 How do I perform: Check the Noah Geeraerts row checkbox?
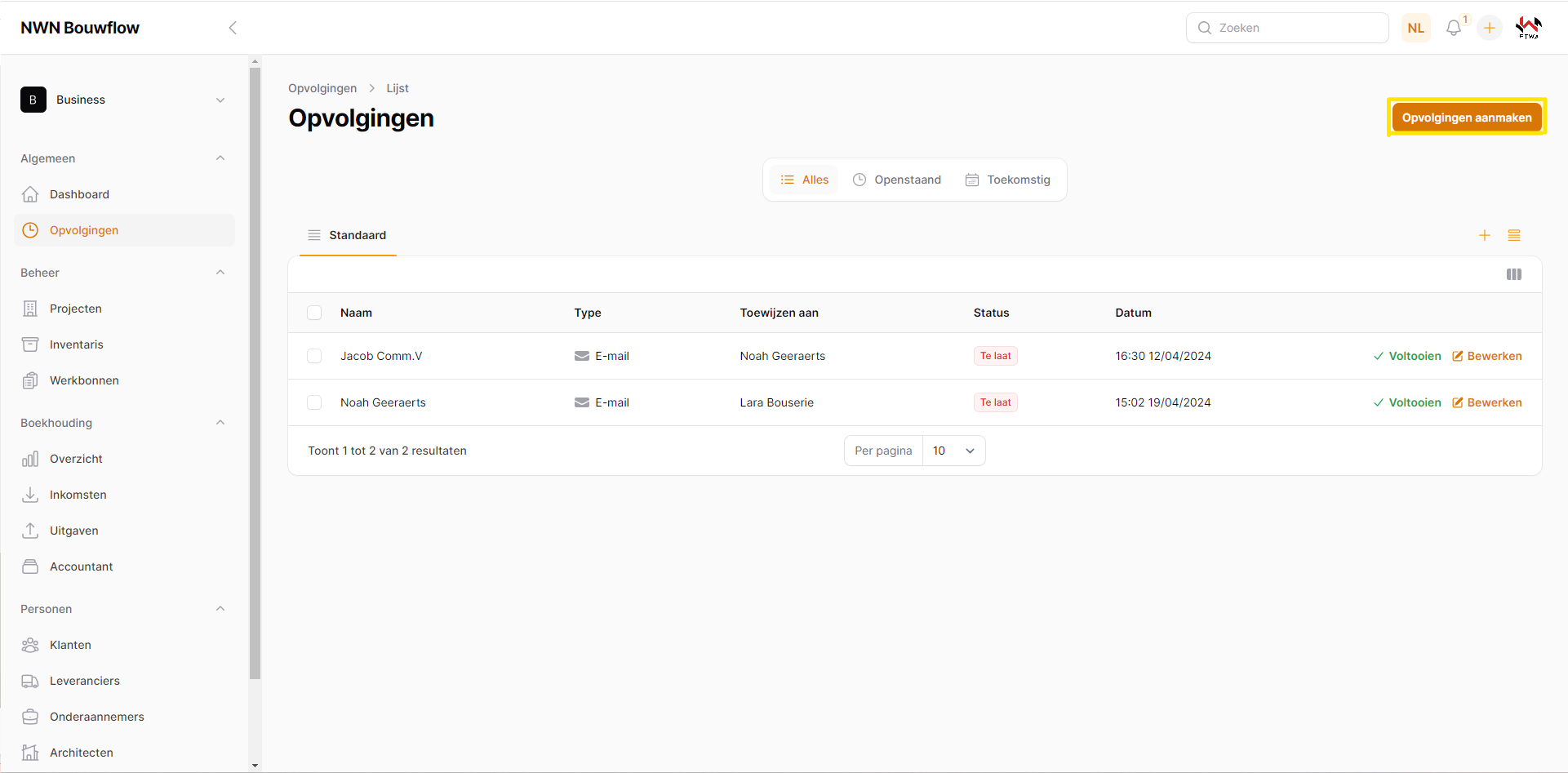point(314,402)
